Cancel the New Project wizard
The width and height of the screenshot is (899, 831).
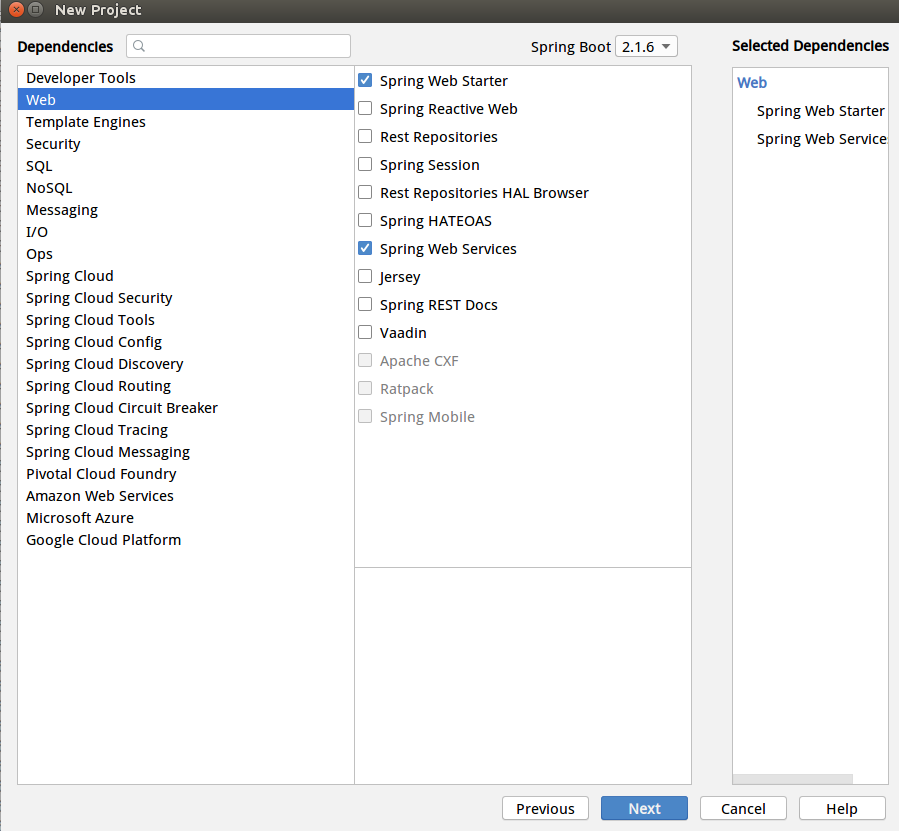743,808
